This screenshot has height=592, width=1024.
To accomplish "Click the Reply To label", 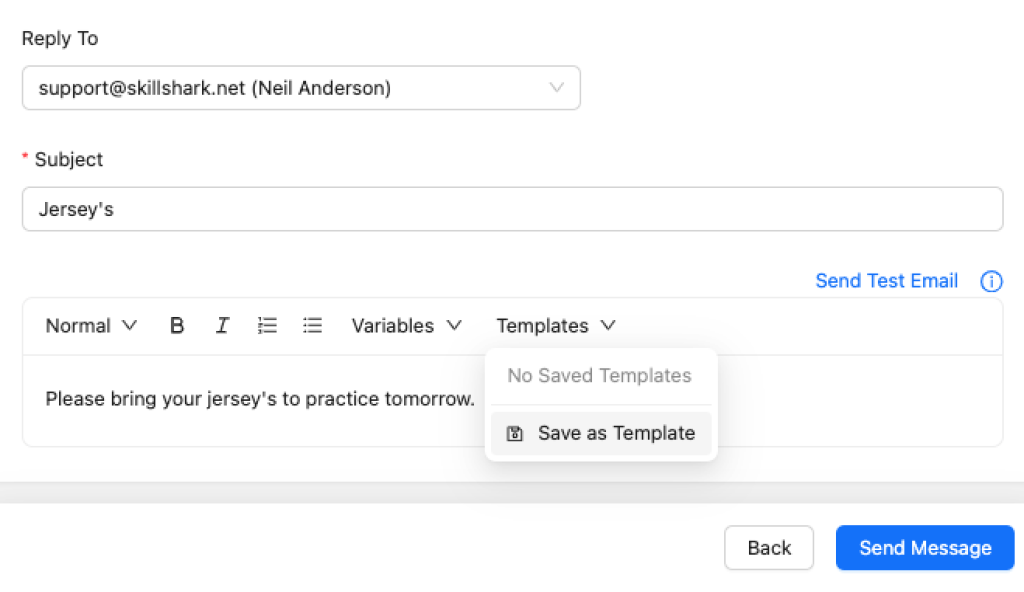I will coord(60,39).
